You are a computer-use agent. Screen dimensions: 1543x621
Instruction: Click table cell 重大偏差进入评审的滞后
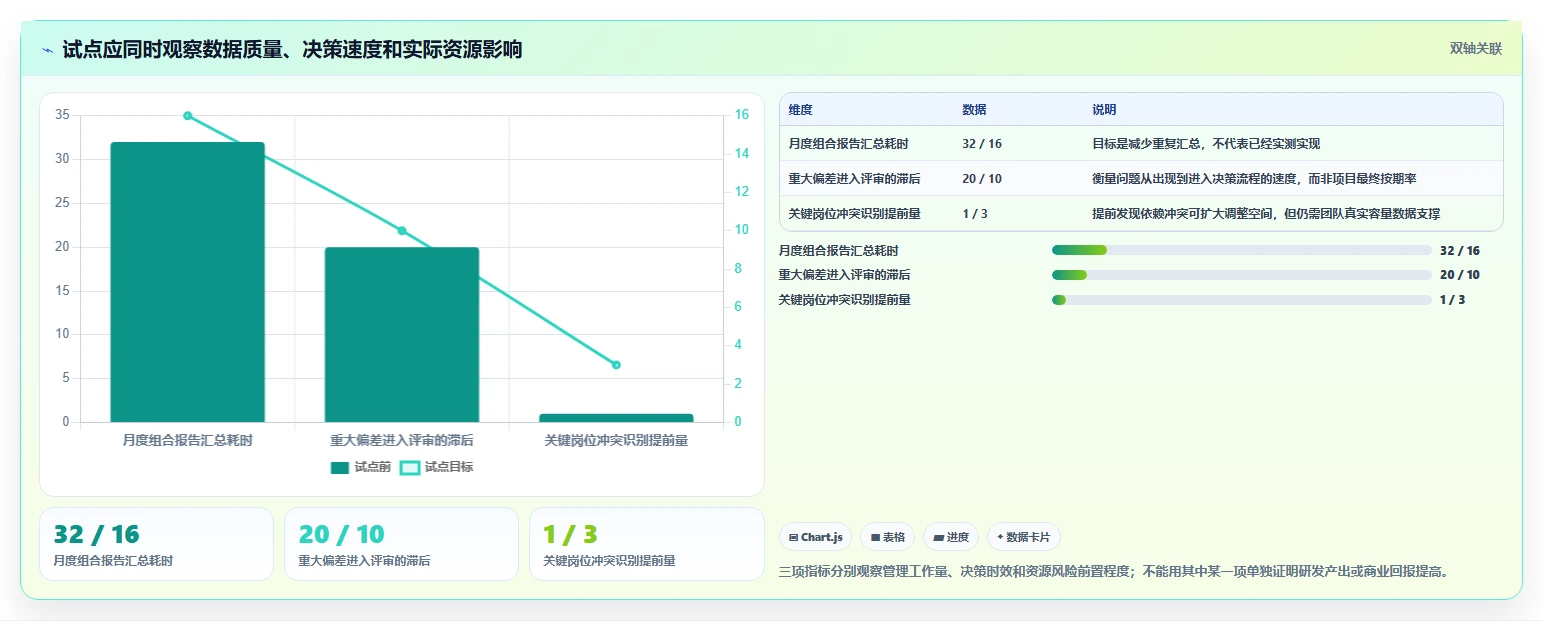[x=854, y=179]
